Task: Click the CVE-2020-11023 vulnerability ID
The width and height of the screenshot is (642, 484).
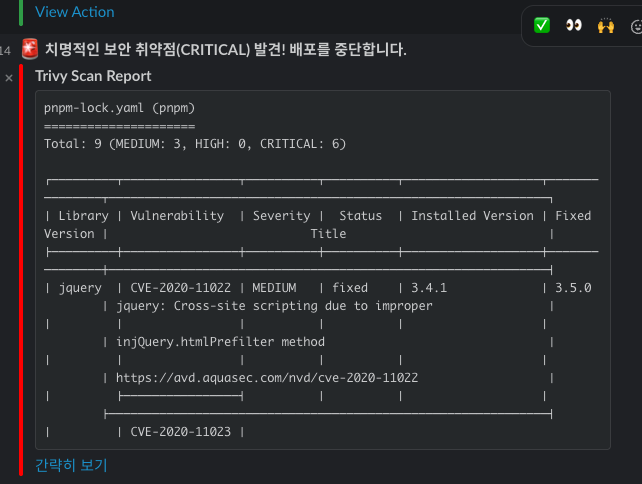Action: (180, 432)
